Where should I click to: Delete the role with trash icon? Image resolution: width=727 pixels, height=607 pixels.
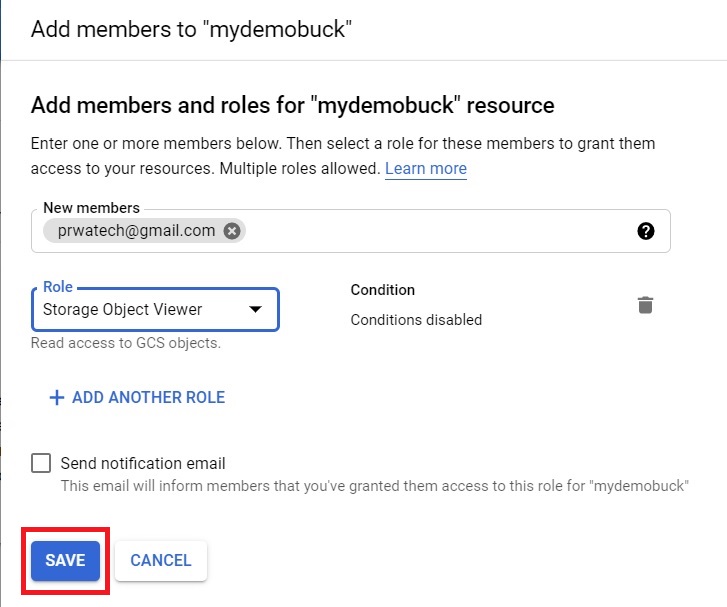(x=645, y=305)
